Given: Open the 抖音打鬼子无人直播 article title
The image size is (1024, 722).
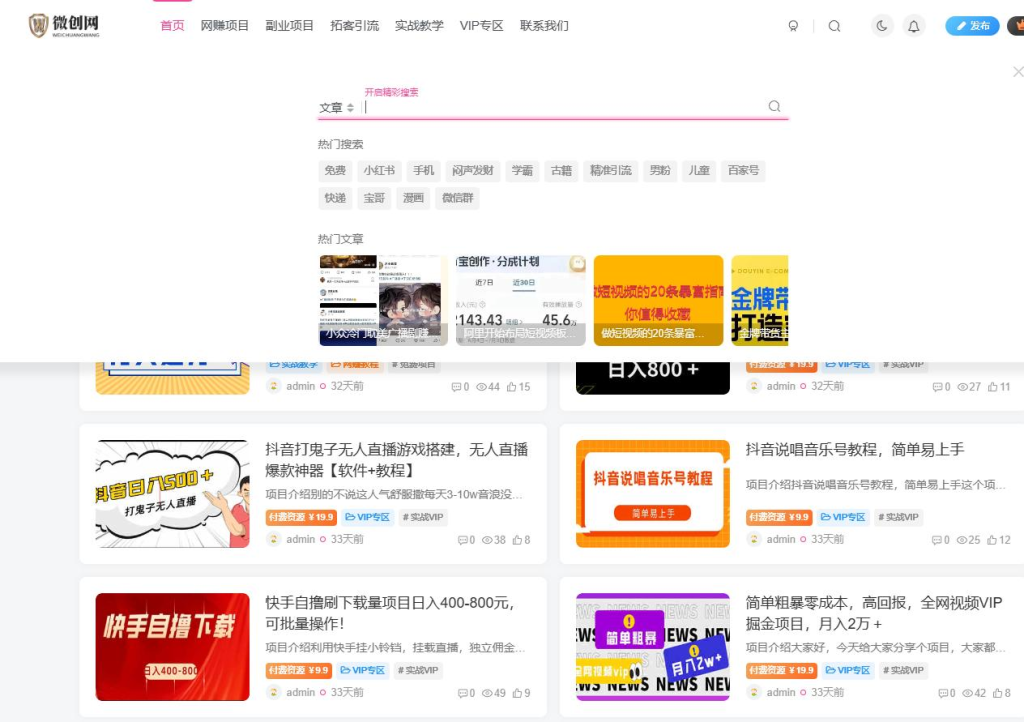Looking at the screenshot, I should pyautogui.click(x=396, y=460).
